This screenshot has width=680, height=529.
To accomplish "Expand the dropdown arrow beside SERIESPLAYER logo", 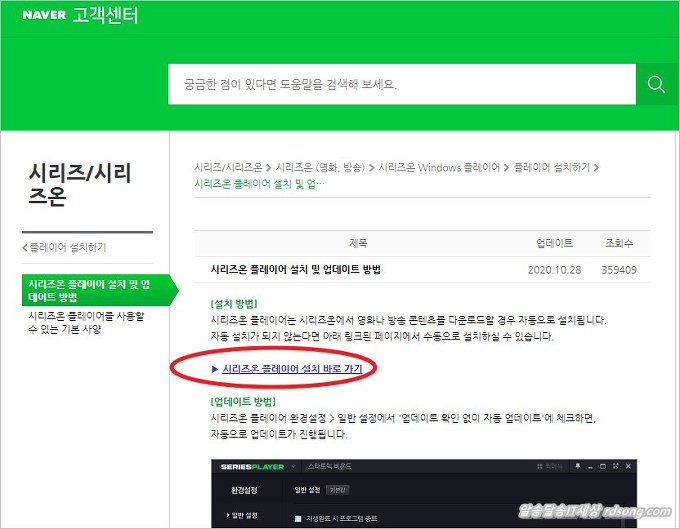I will pos(292,467).
